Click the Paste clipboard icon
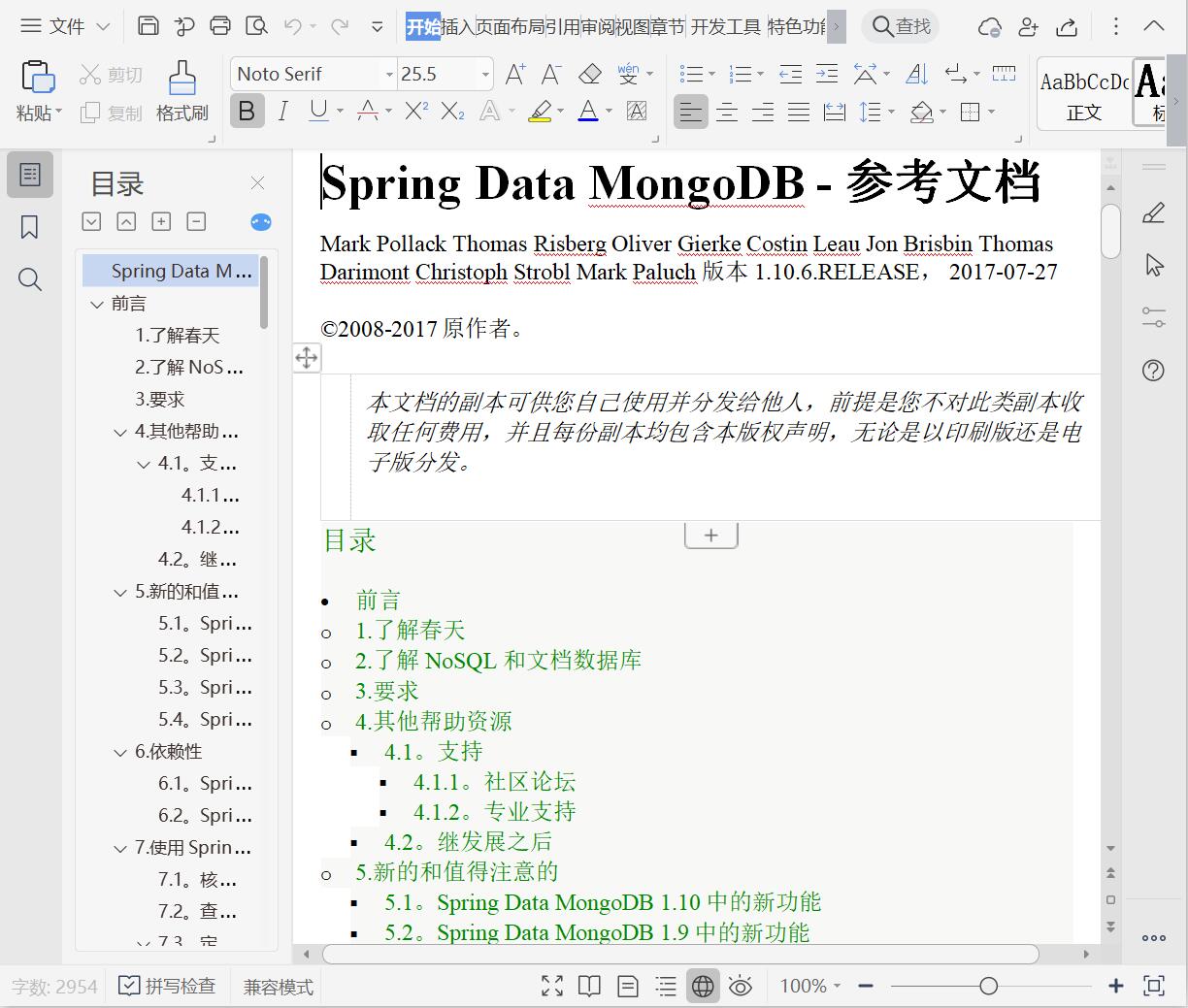 38,77
